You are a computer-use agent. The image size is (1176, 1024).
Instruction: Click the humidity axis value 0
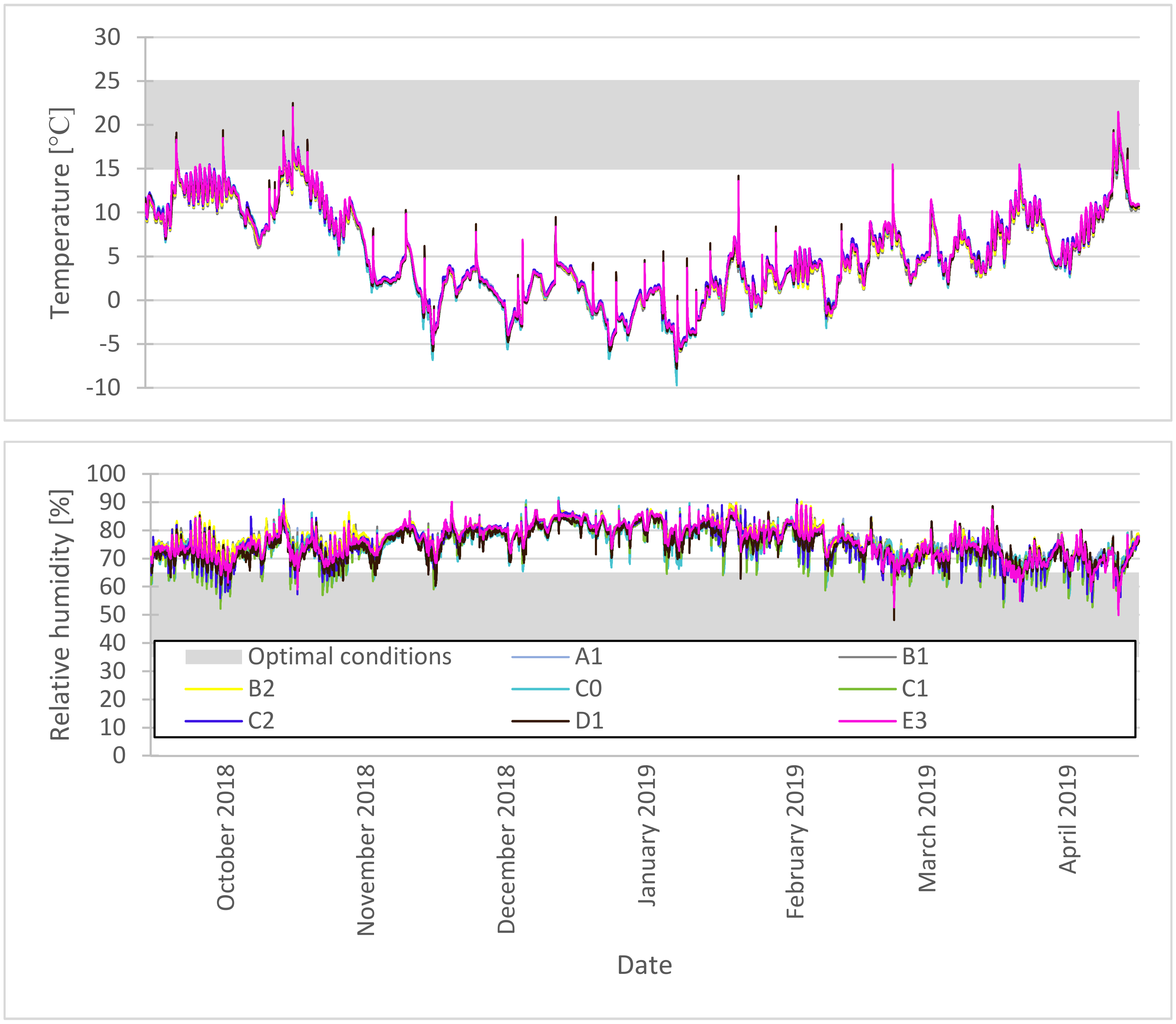coord(119,755)
